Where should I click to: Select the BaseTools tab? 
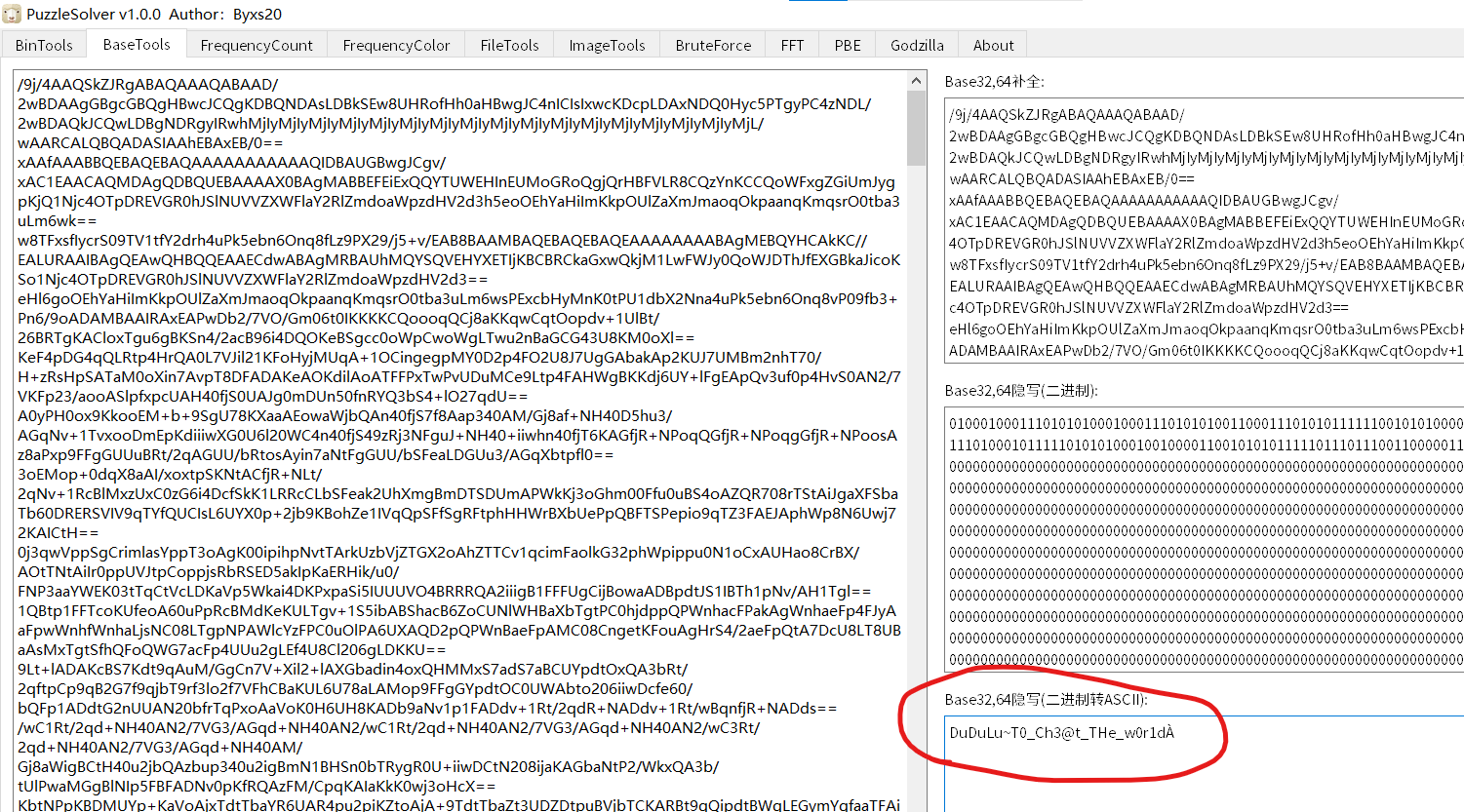pyautogui.click(x=137, y=44)
